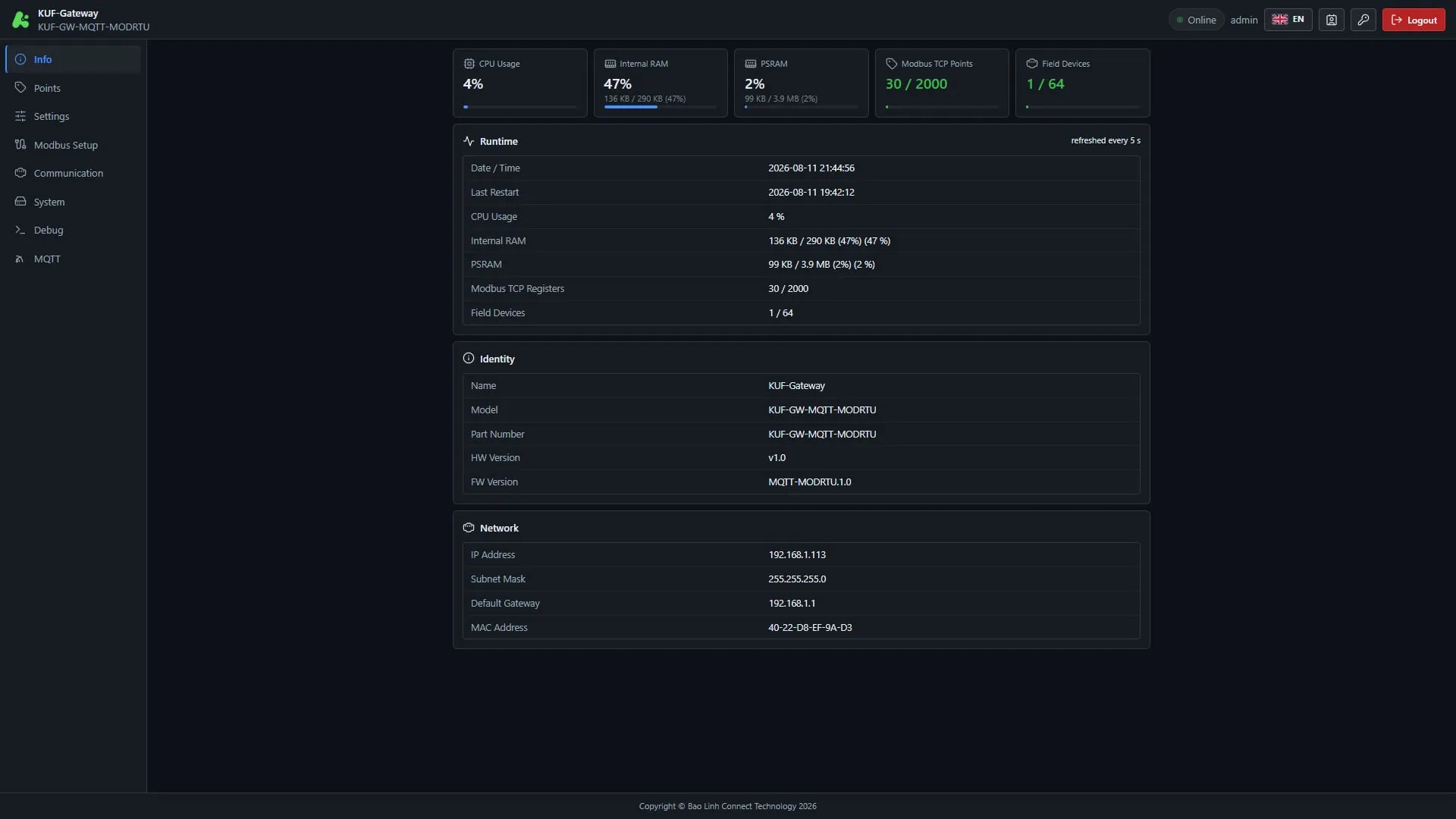The width and height of the screenshot is (1456, 819).
Task: Open the Debug page
Action: 73,230
